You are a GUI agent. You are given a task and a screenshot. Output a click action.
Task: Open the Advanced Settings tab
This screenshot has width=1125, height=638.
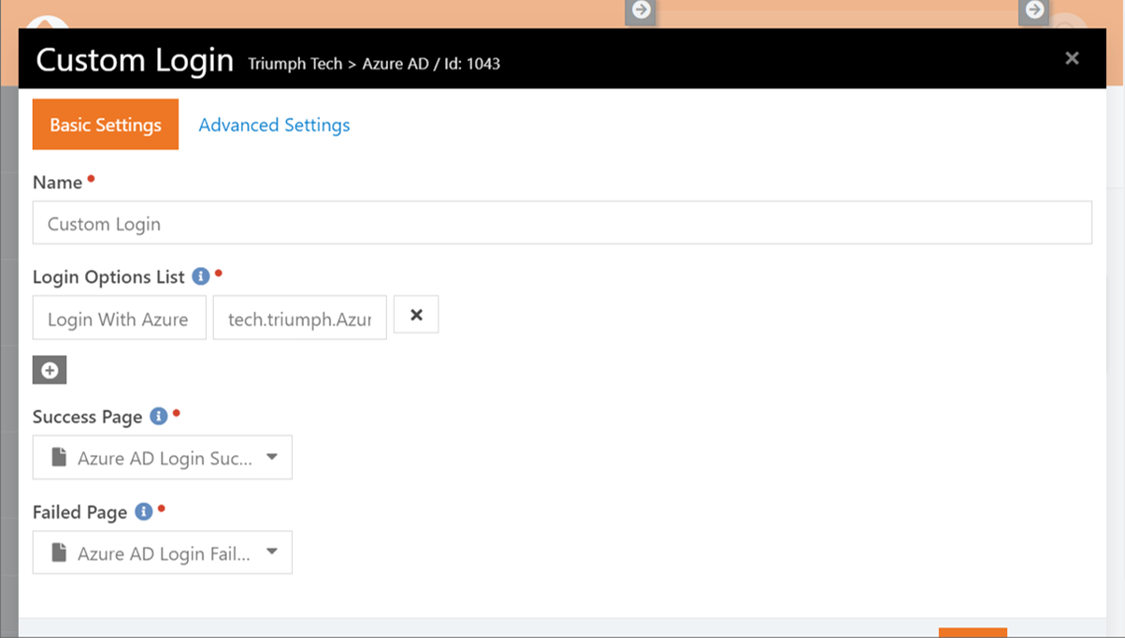coord(274,125)
